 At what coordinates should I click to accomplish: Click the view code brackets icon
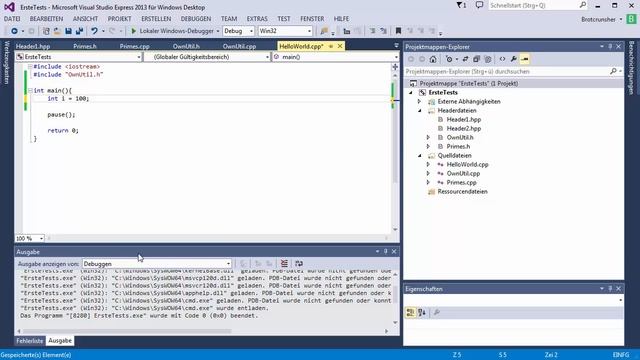[x=502, y=59]
